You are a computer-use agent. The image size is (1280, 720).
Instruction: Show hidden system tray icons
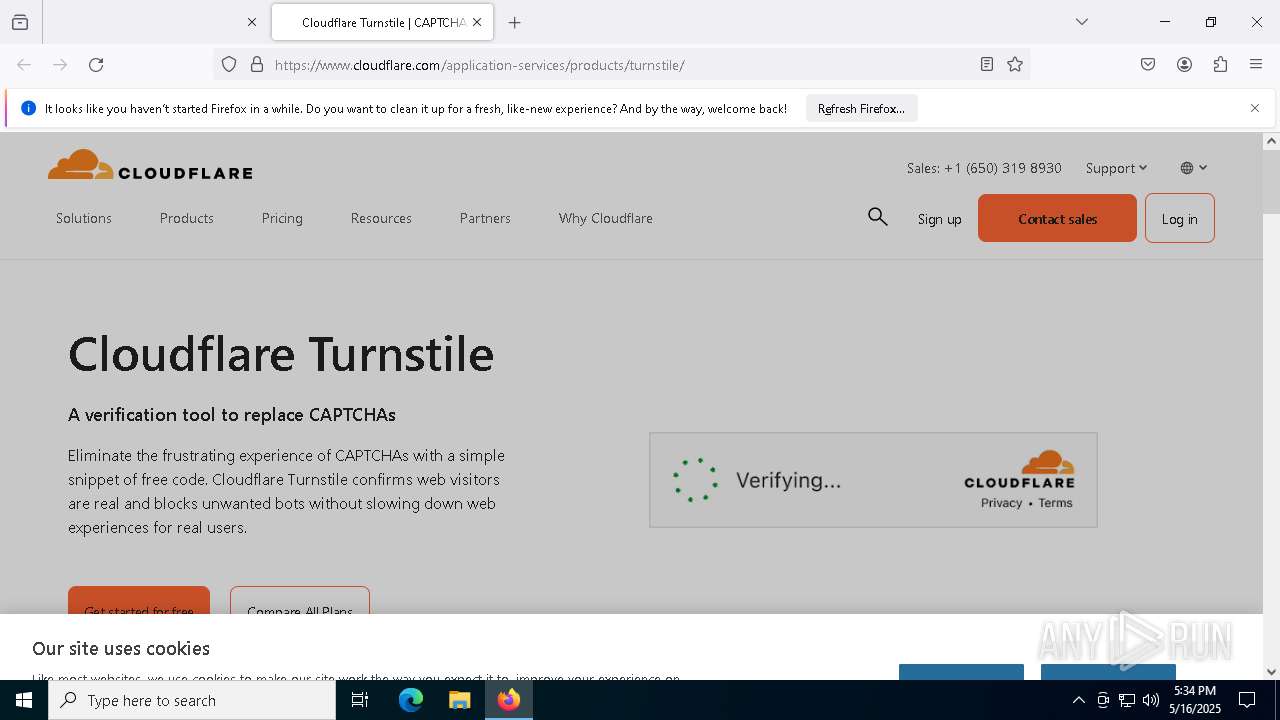tap(1078, 700)
